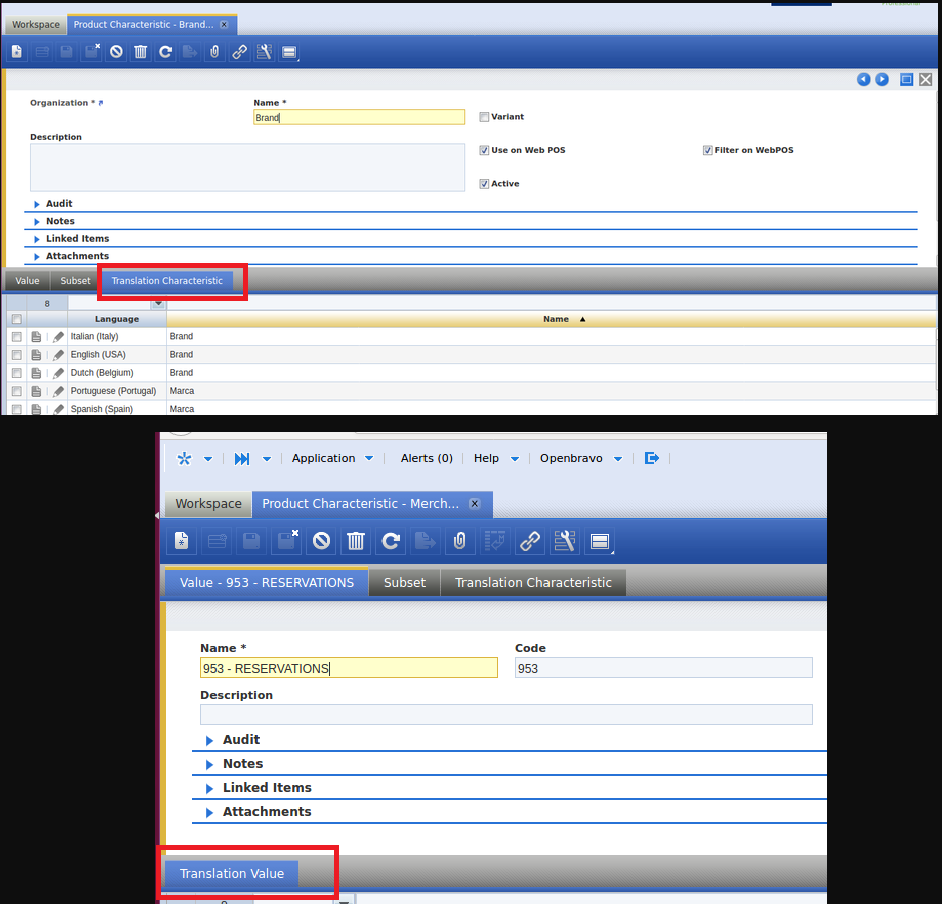
Task: Open the Translation Value tab
Action: [x=231, y=873]
